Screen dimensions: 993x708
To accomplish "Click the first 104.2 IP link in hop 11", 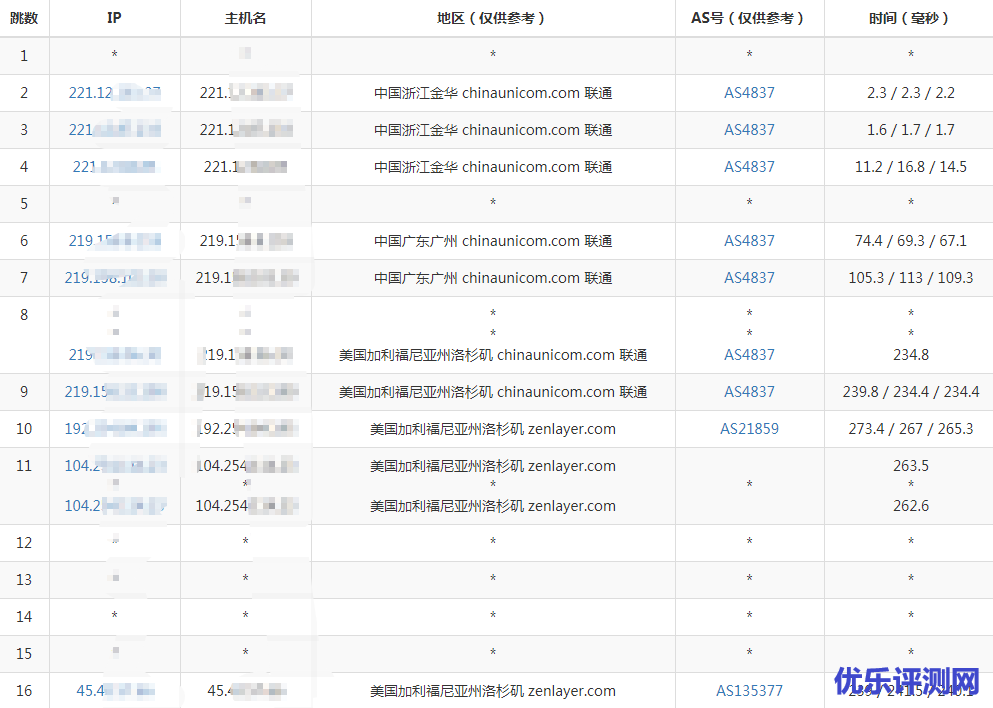I will click(x=114, y=466).
